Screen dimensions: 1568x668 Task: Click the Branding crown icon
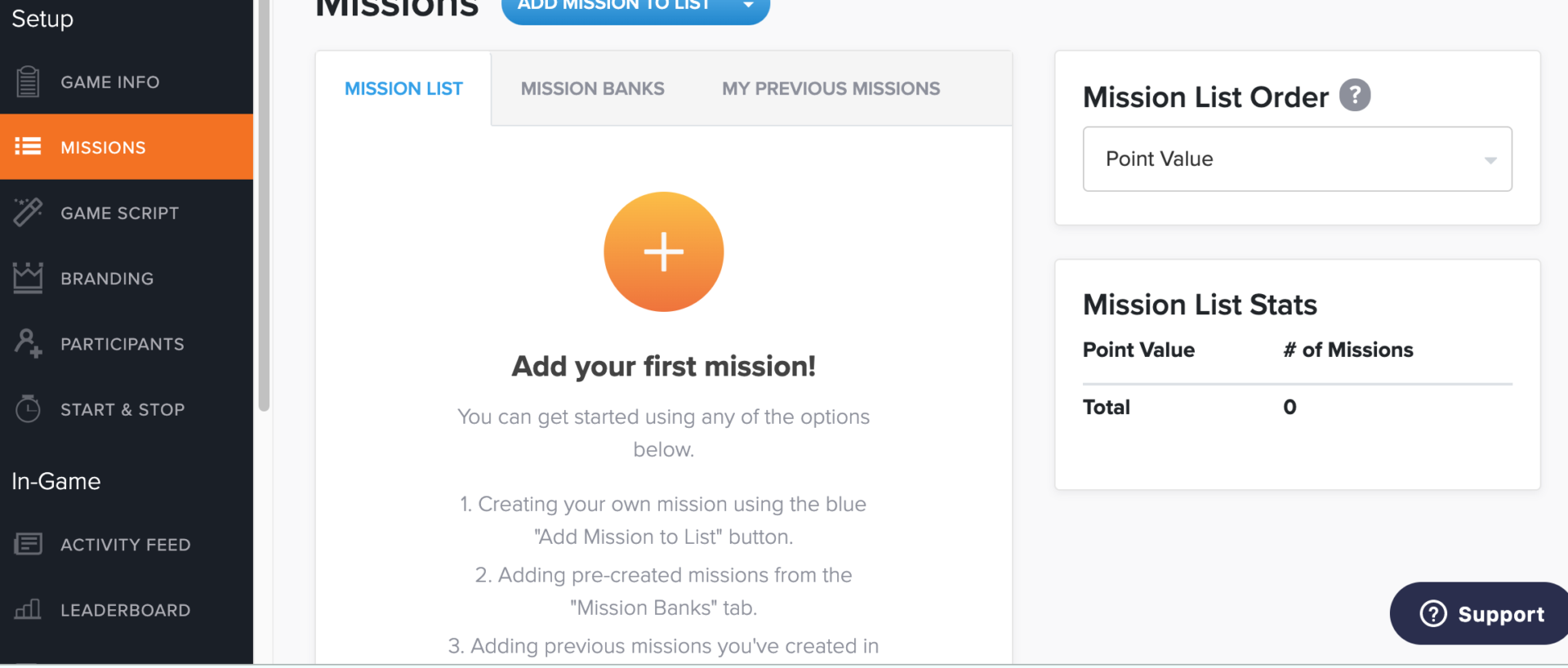click(28, 278)
